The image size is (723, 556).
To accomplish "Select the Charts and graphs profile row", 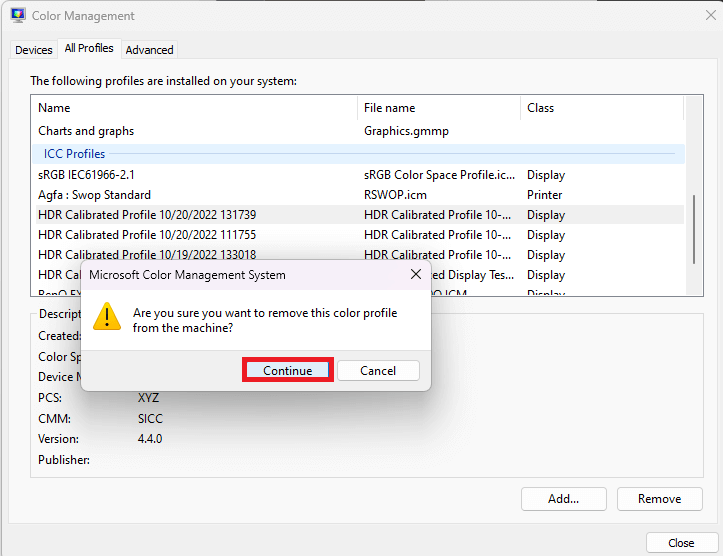I will [x=358, y=131].
